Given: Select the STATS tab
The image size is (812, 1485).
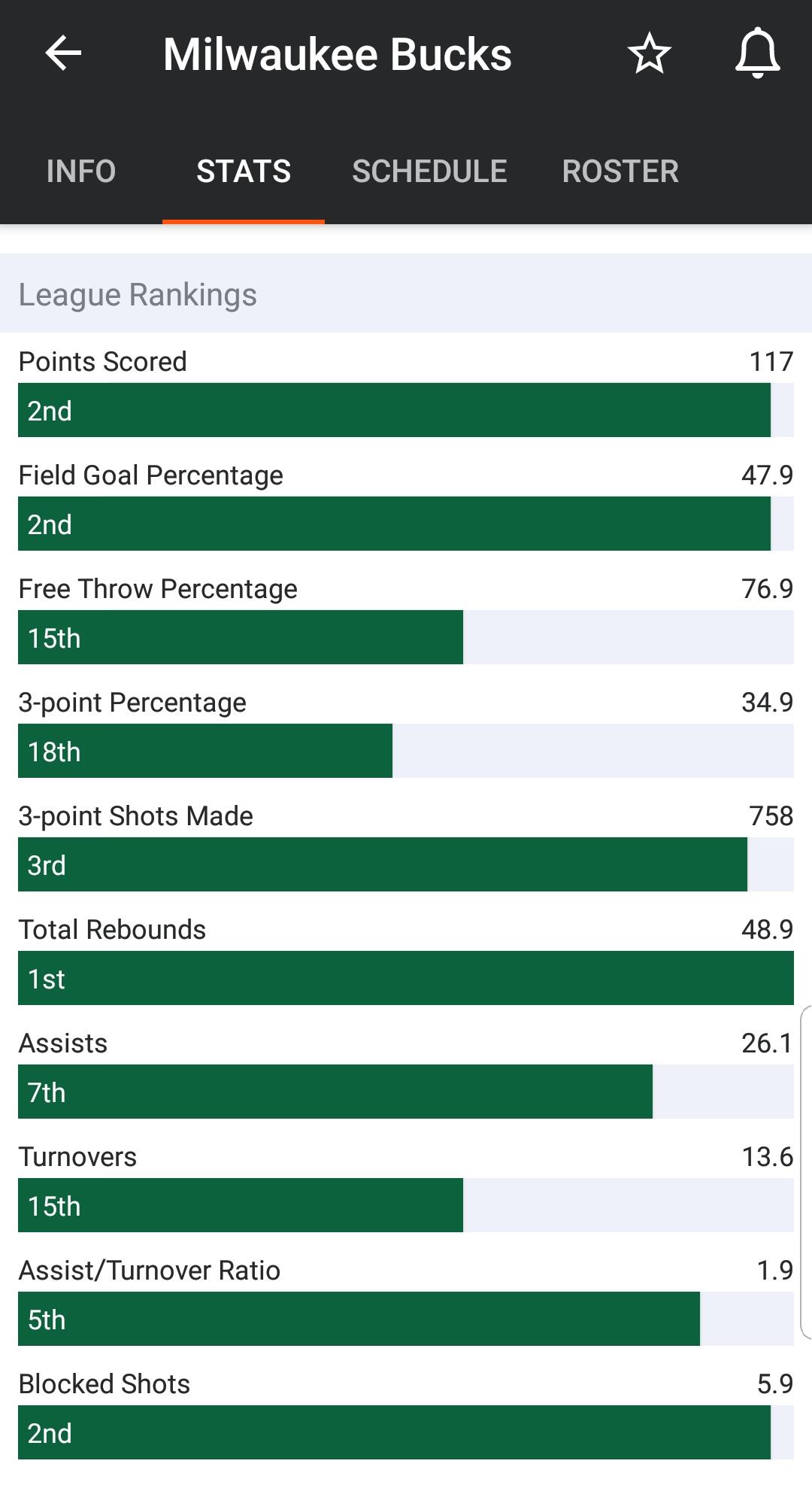Looking at the screenshot, I should (x=244, y=172).
